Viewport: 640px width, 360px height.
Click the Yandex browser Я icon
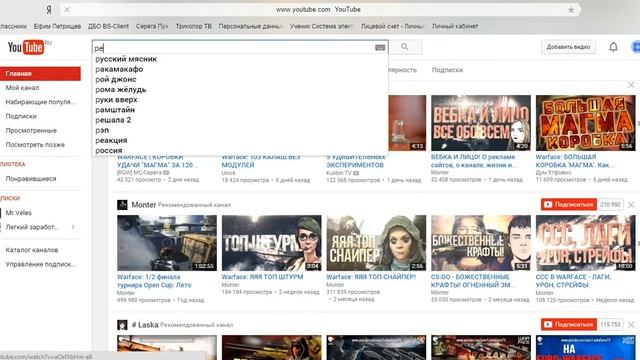point(49,9)
